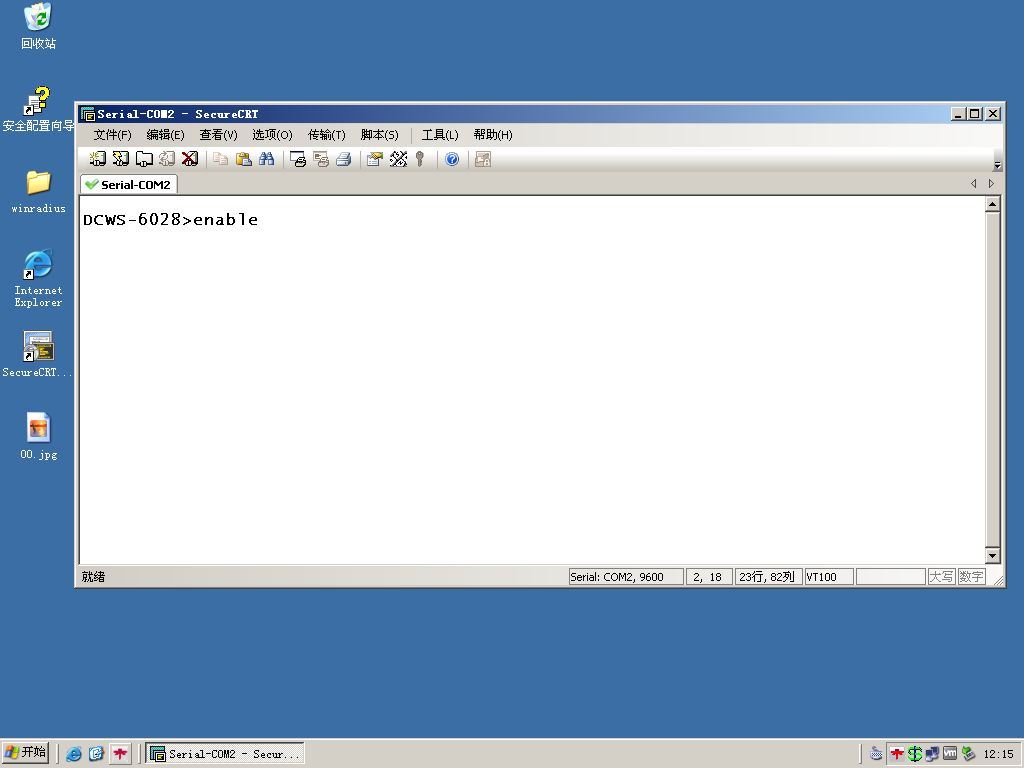This screenshot has width=1024, height=768.
Task: Click the next tab arrow
Action: pos(991,184)
